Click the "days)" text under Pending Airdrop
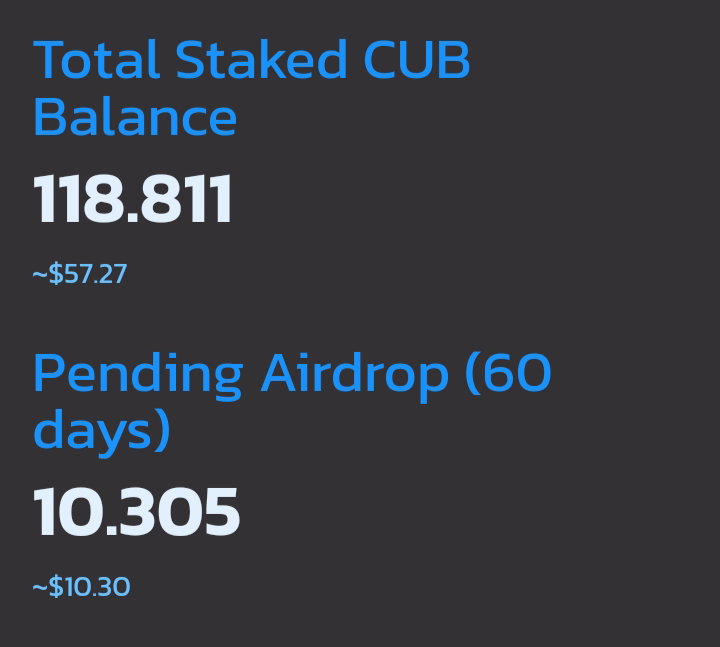 (x=102, y=433)
